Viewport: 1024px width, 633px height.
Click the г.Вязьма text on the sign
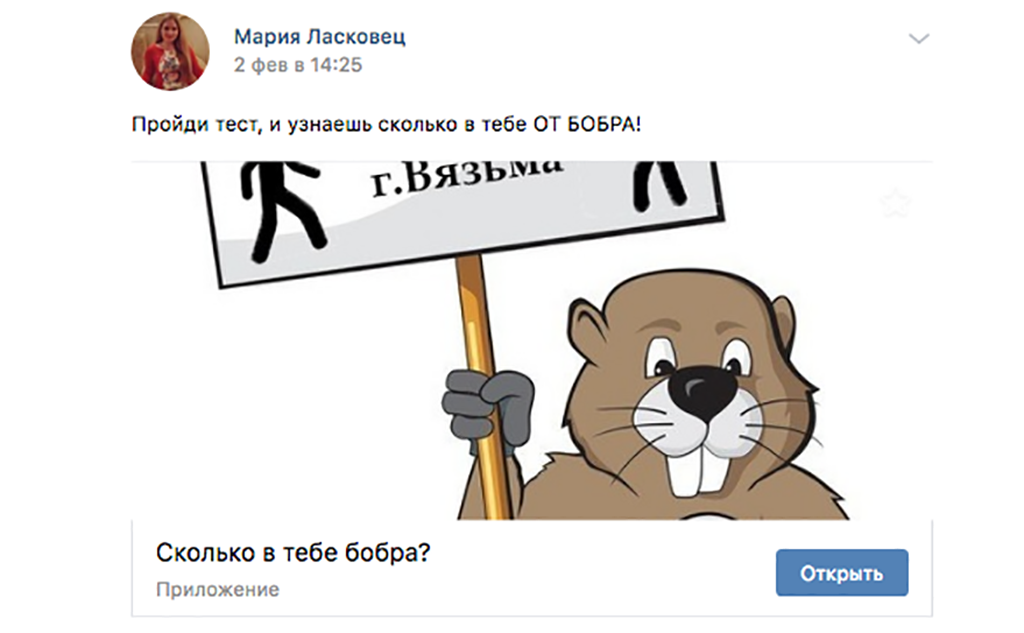pos(466,174)
